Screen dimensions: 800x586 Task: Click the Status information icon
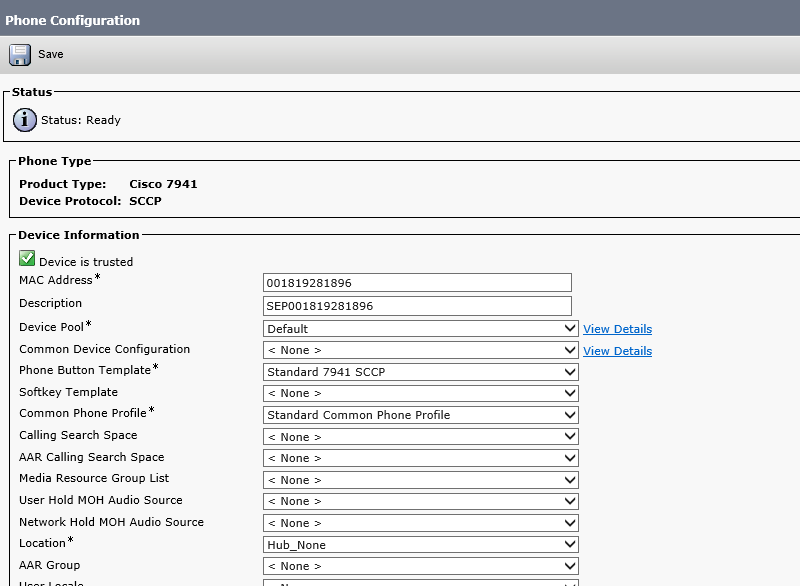24,120
